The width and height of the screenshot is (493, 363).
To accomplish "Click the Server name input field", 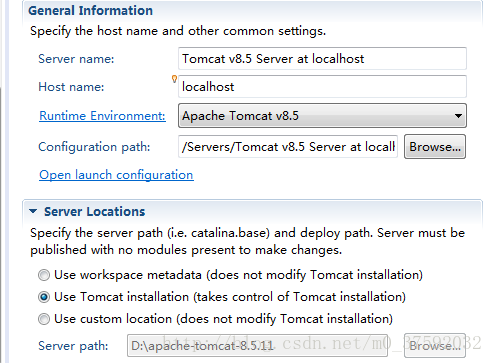I will pos(322,59).
